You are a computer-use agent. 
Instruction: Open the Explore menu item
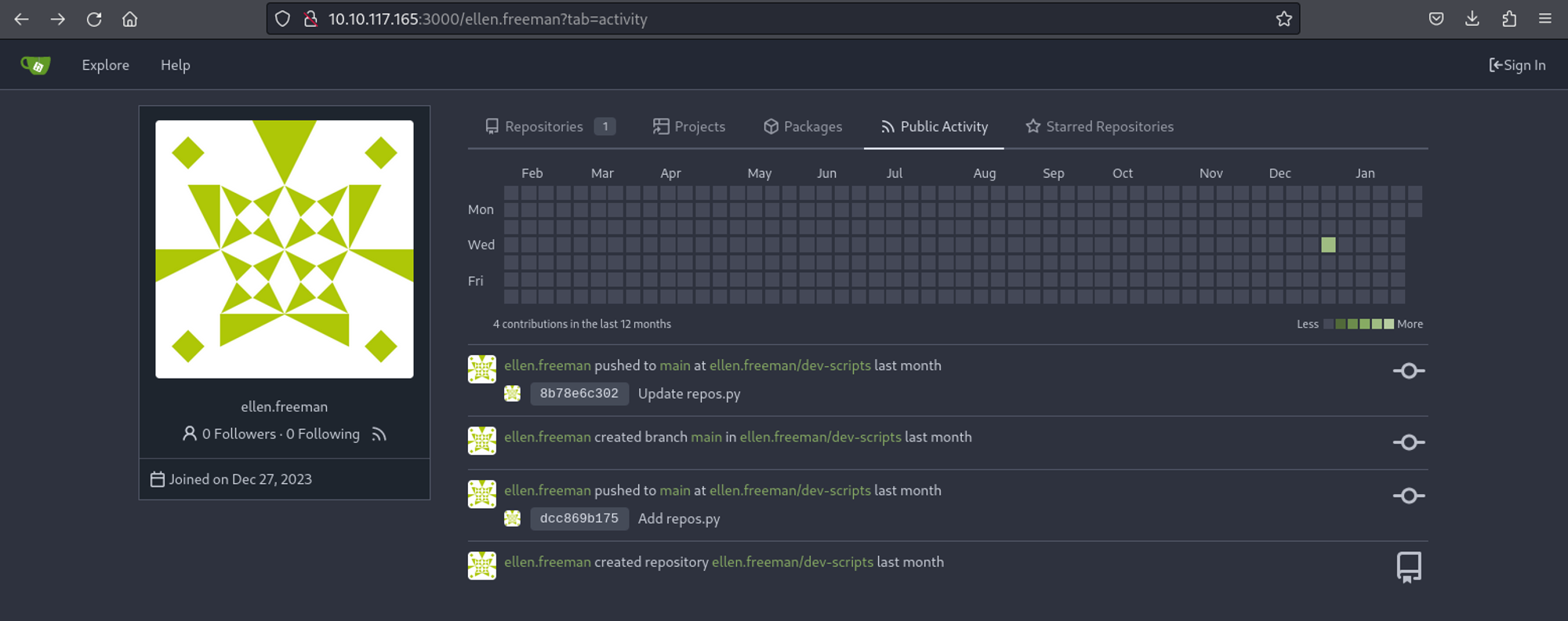point(105,66)
